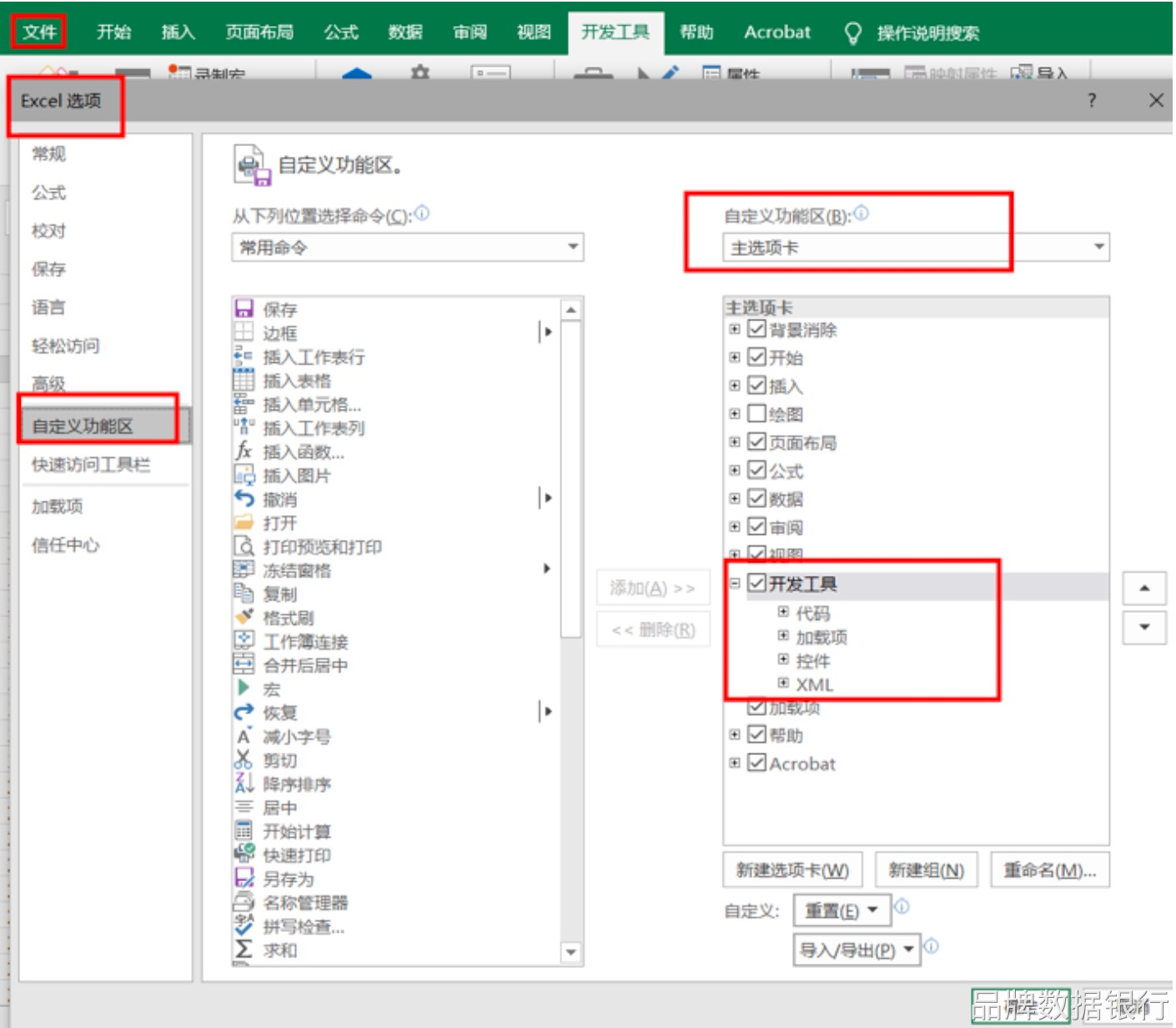Pick the Freeze Panes (冻结窗格) icon

244,570
